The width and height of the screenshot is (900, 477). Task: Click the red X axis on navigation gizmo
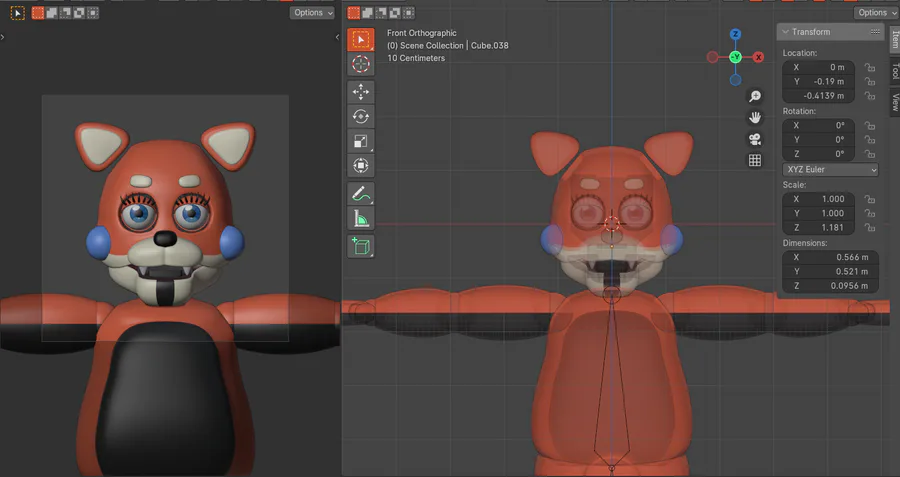coord(758,57)
